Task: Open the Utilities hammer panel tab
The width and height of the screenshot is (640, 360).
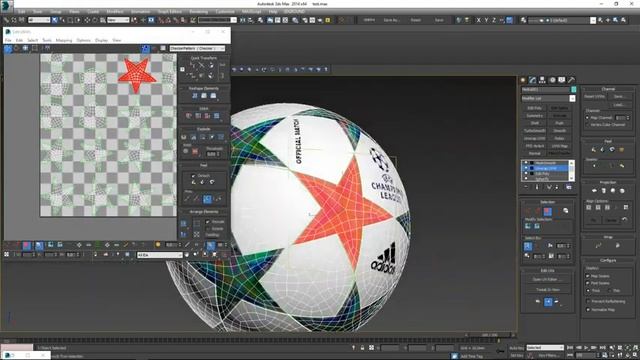Action: coord(571,80)
